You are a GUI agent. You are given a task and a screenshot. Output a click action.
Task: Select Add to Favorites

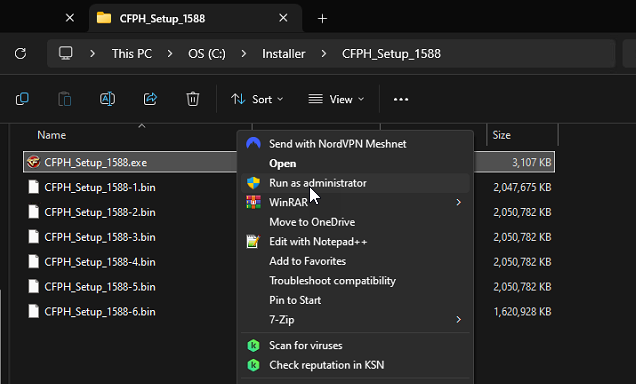(x=355, y=261)
